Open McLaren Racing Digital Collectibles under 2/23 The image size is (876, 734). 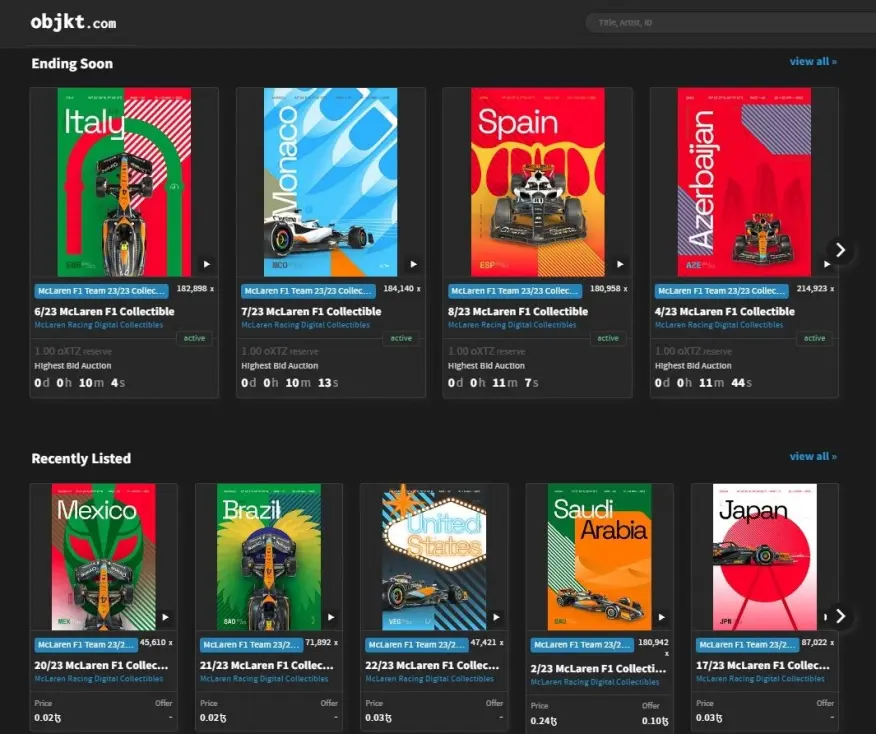point(595,682)
